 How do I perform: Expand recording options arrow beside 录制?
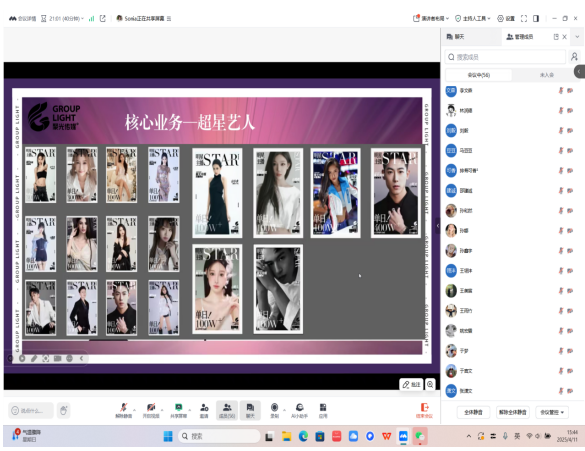[x=284, y=410]
